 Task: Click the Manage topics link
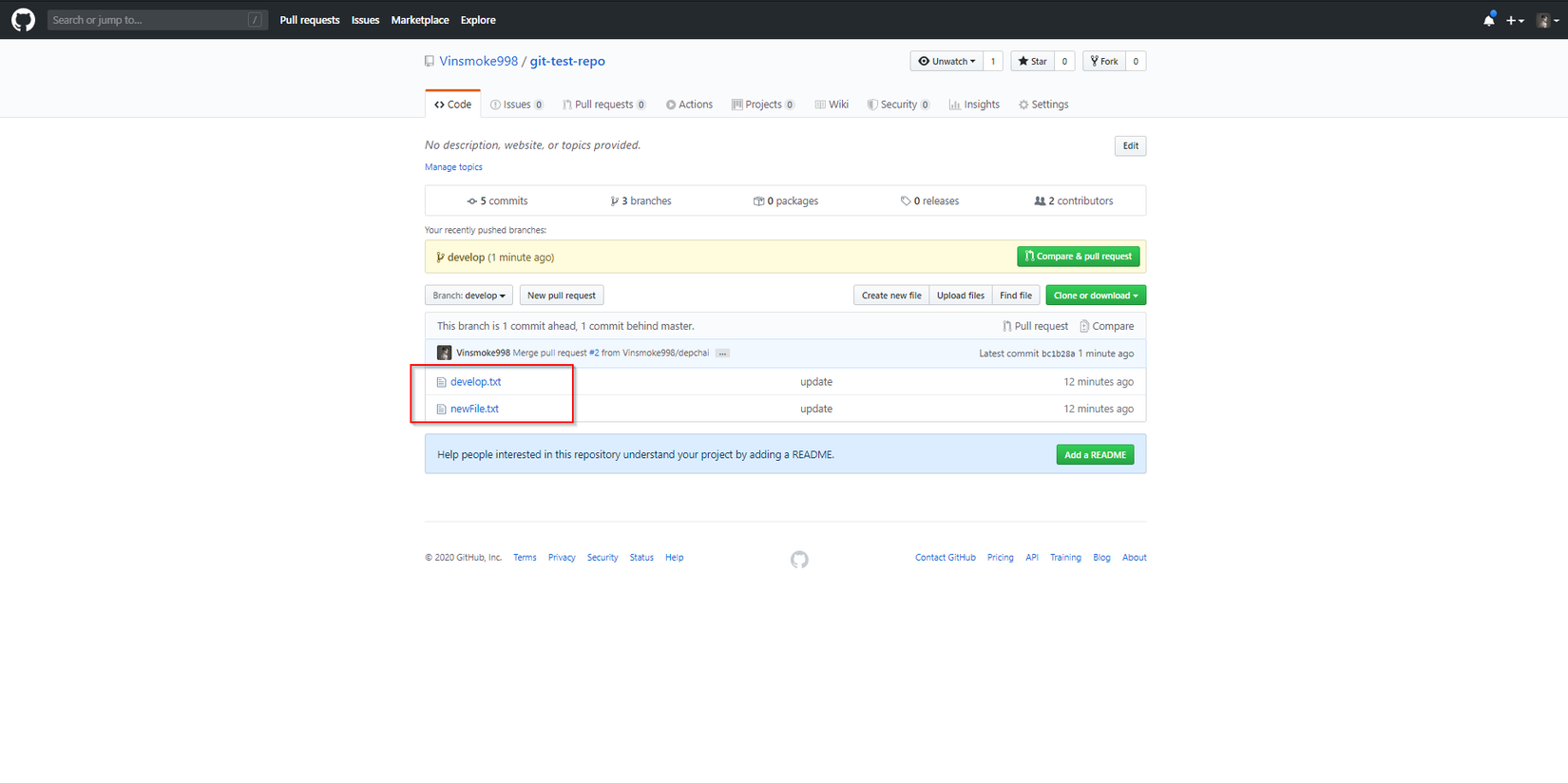coord(453,167)
